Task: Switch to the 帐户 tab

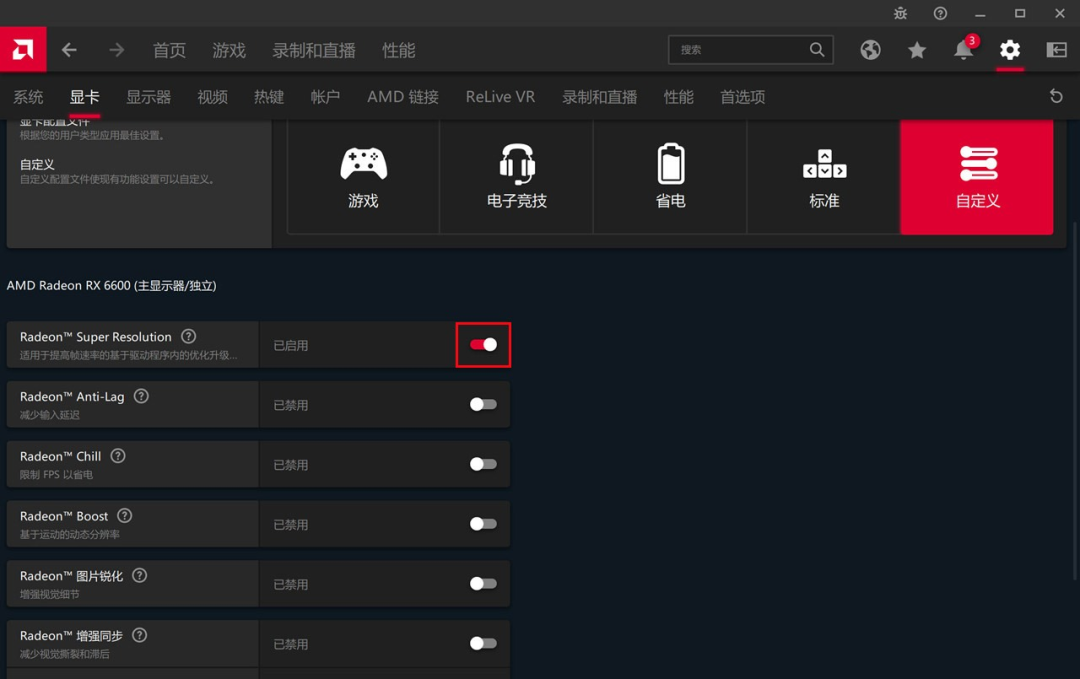Action: (x=325, y=97)
